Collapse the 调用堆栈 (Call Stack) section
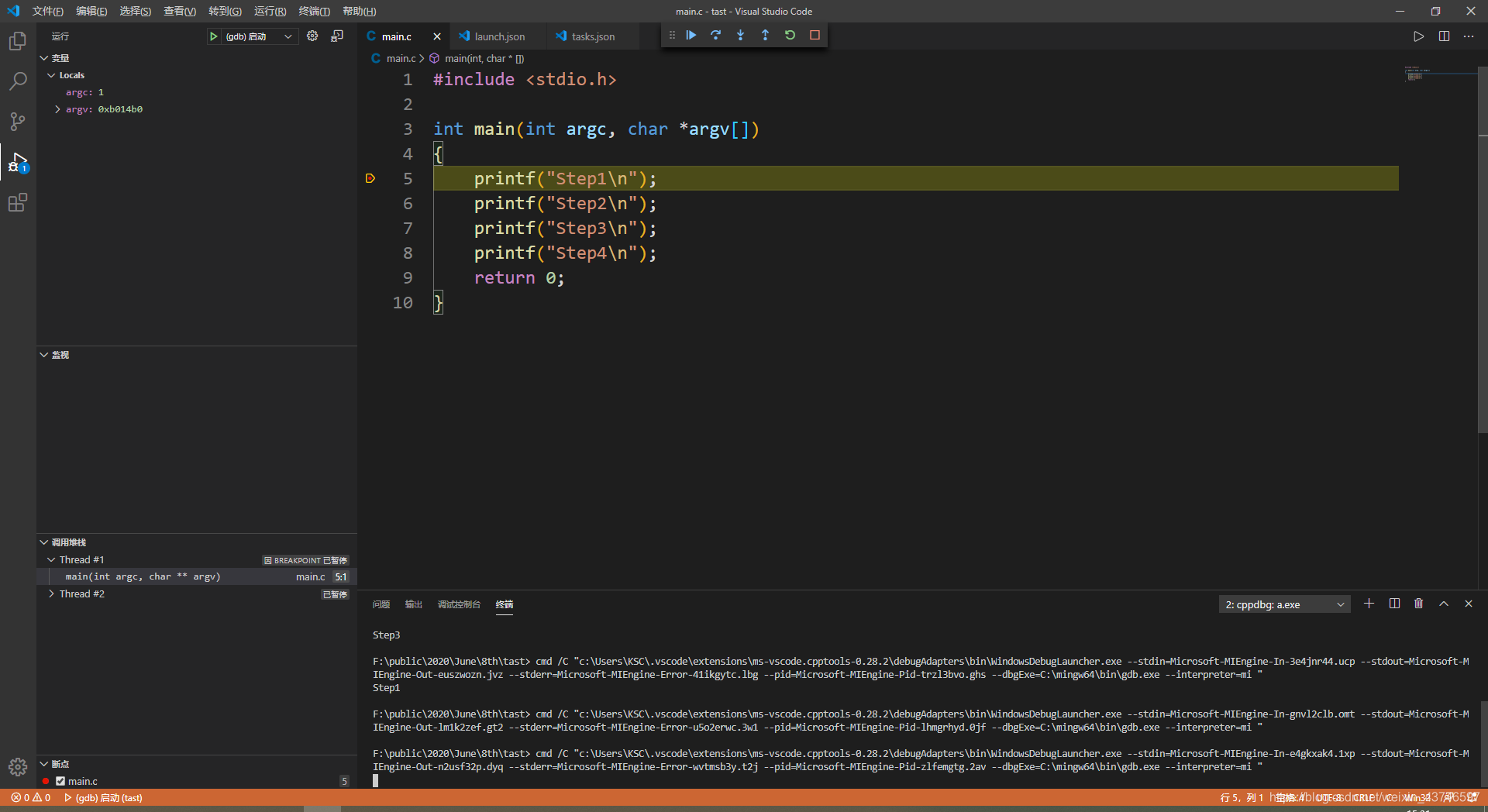 pos(44,542)
